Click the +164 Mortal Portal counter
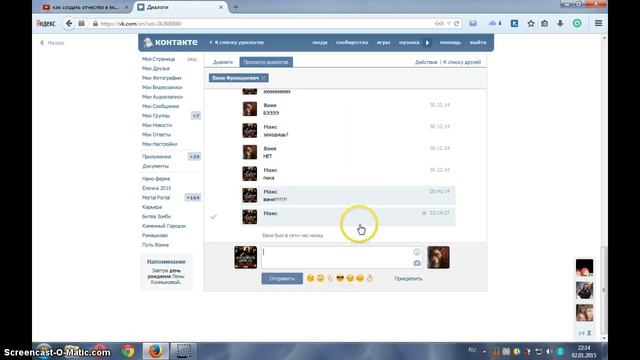The height and width of the screenshot is (360, 640). (193, 198)
